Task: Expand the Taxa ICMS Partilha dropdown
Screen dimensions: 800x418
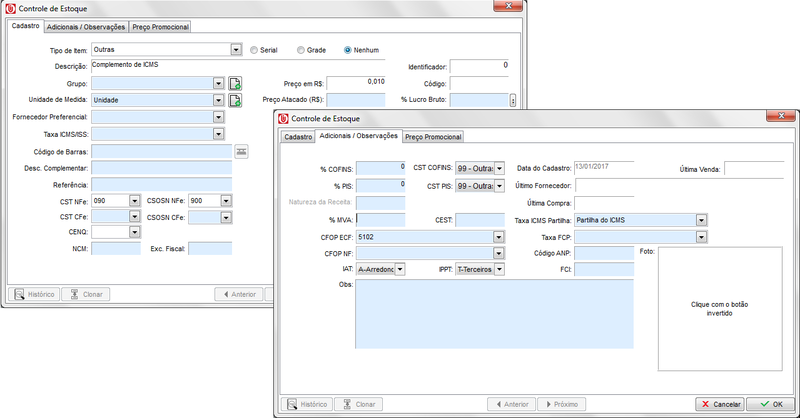Action: (x=702, y=220)
